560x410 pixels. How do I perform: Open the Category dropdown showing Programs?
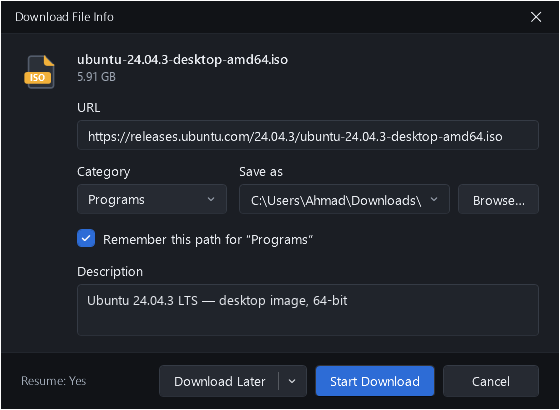click(x=152, y=199)
